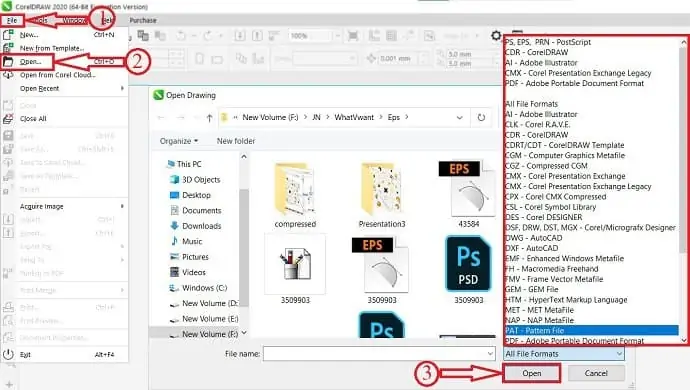Screen dimensions: 690x390
Task: Select Videos in navigation tree
Action: point(188,272)
